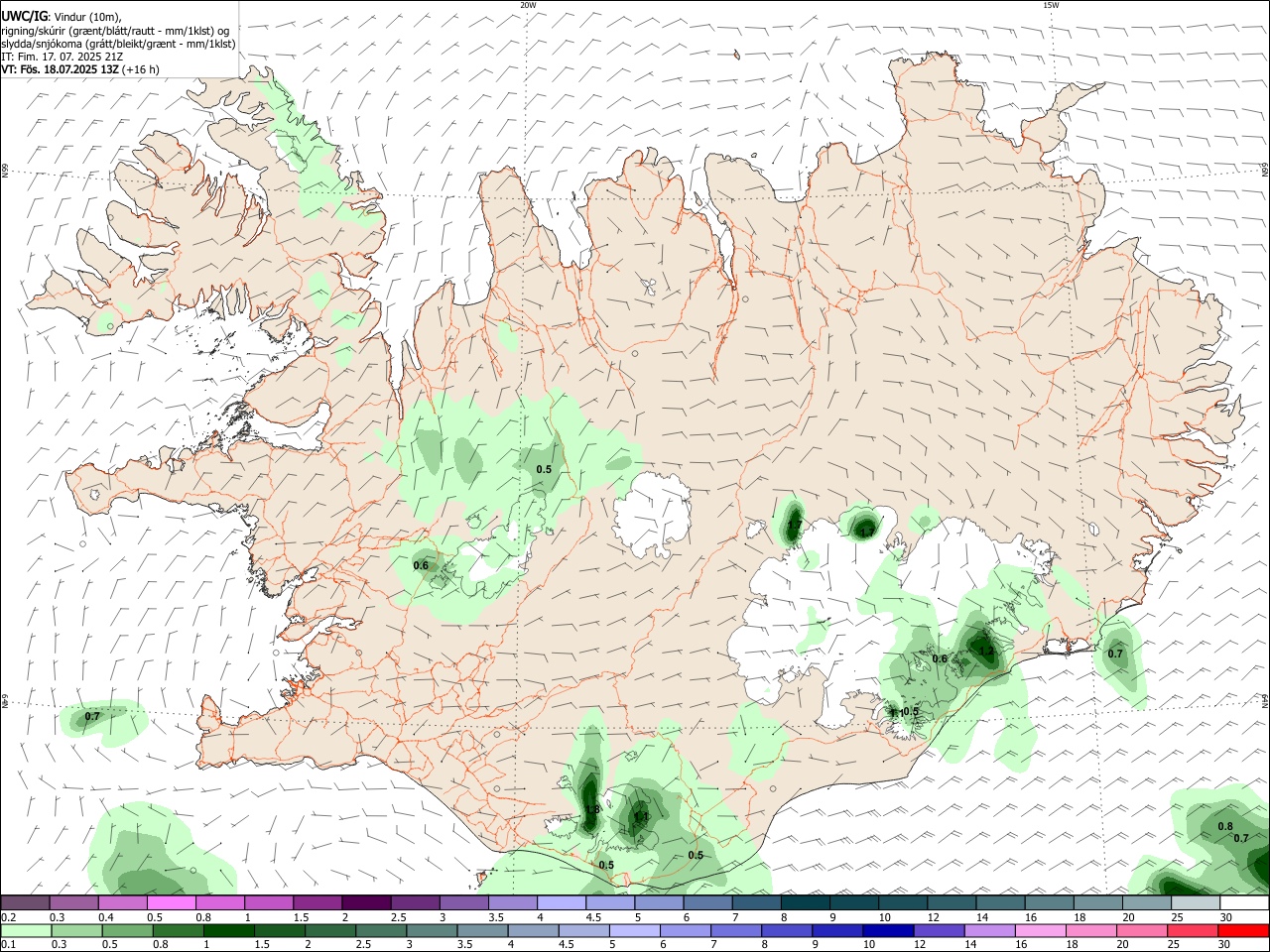Pick the pink 20 swatch in the rain scale
This screenshot has height=952, width=1270.
tap(1140, 930)
